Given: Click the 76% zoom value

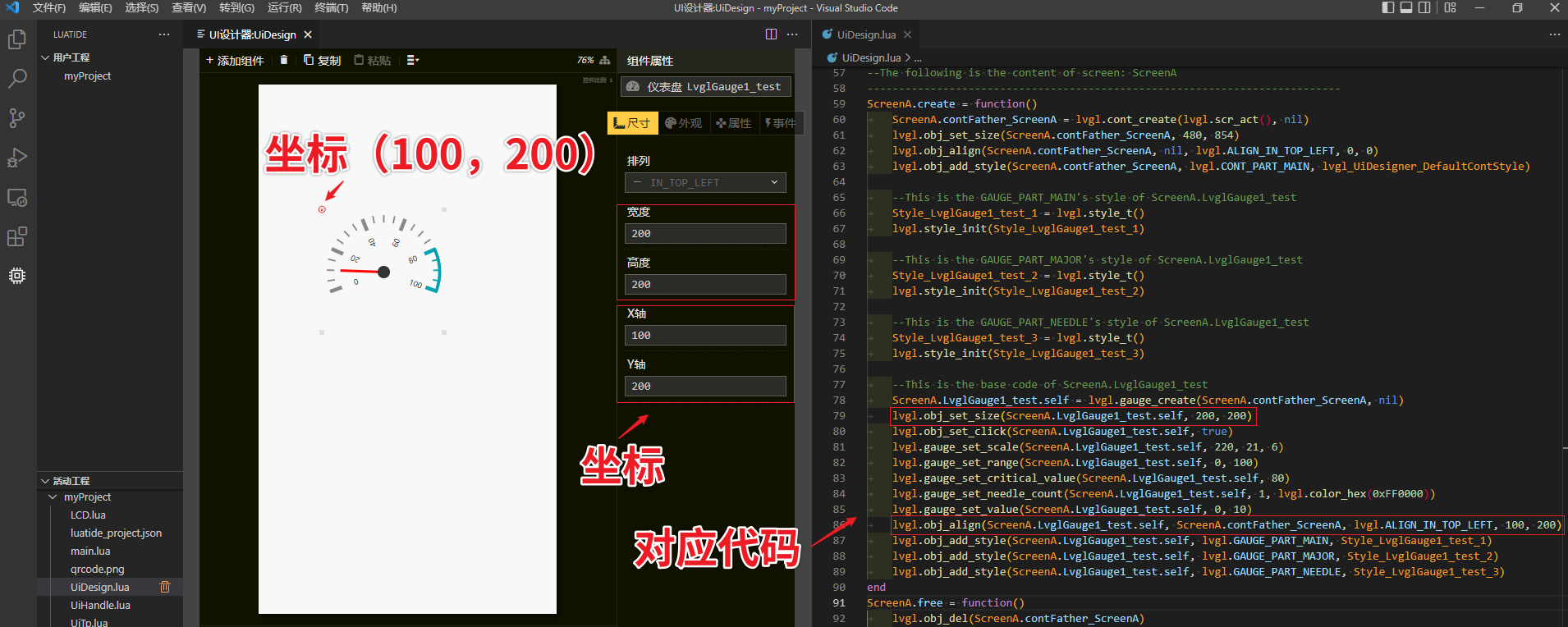Looking at the screenshot, I should [585, 60].
